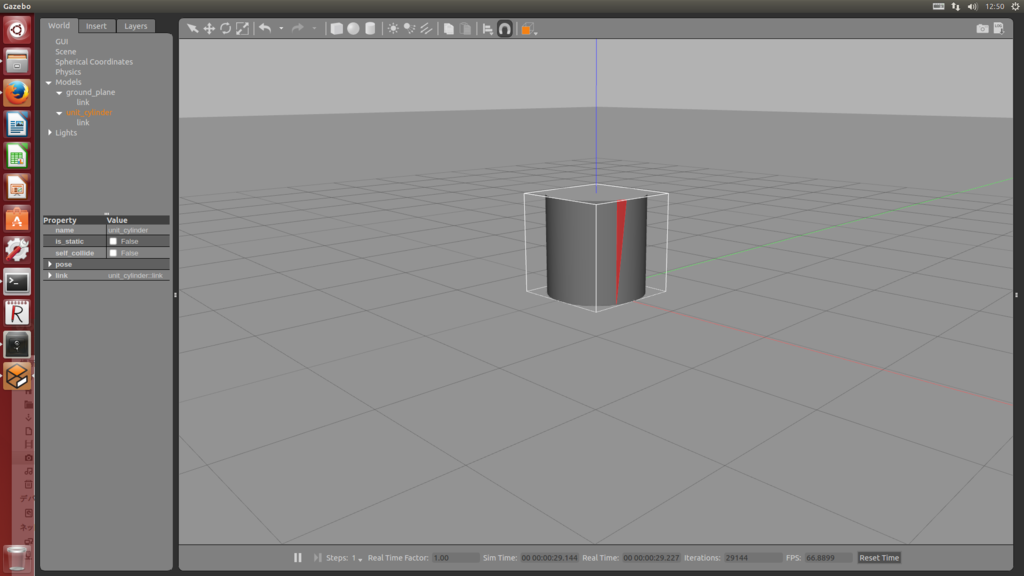1024x576 pixels.
Task: Activate the translate mode tool
Action: tap(209, 28)
